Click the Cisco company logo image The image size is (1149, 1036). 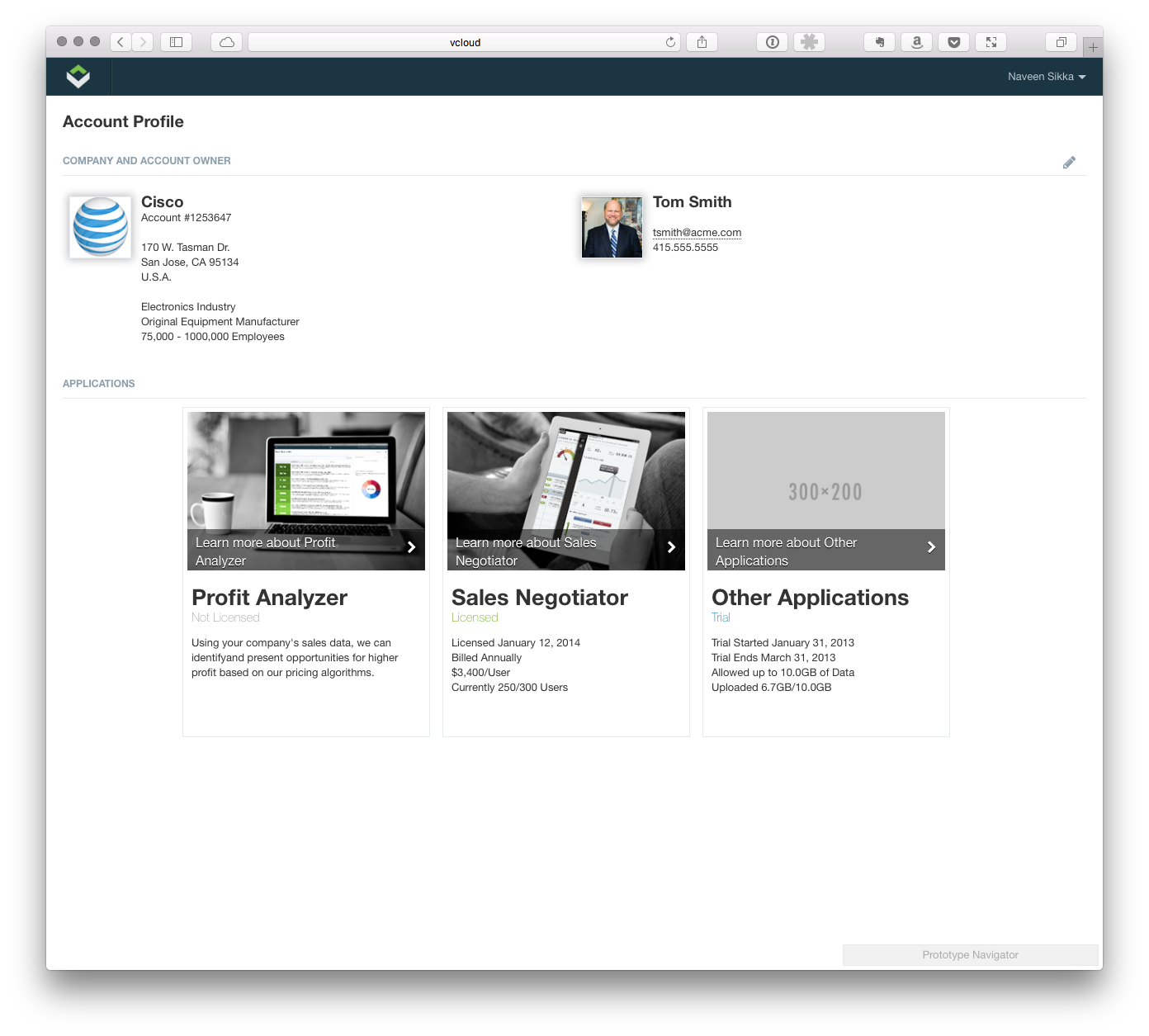(x=100, y=228)
